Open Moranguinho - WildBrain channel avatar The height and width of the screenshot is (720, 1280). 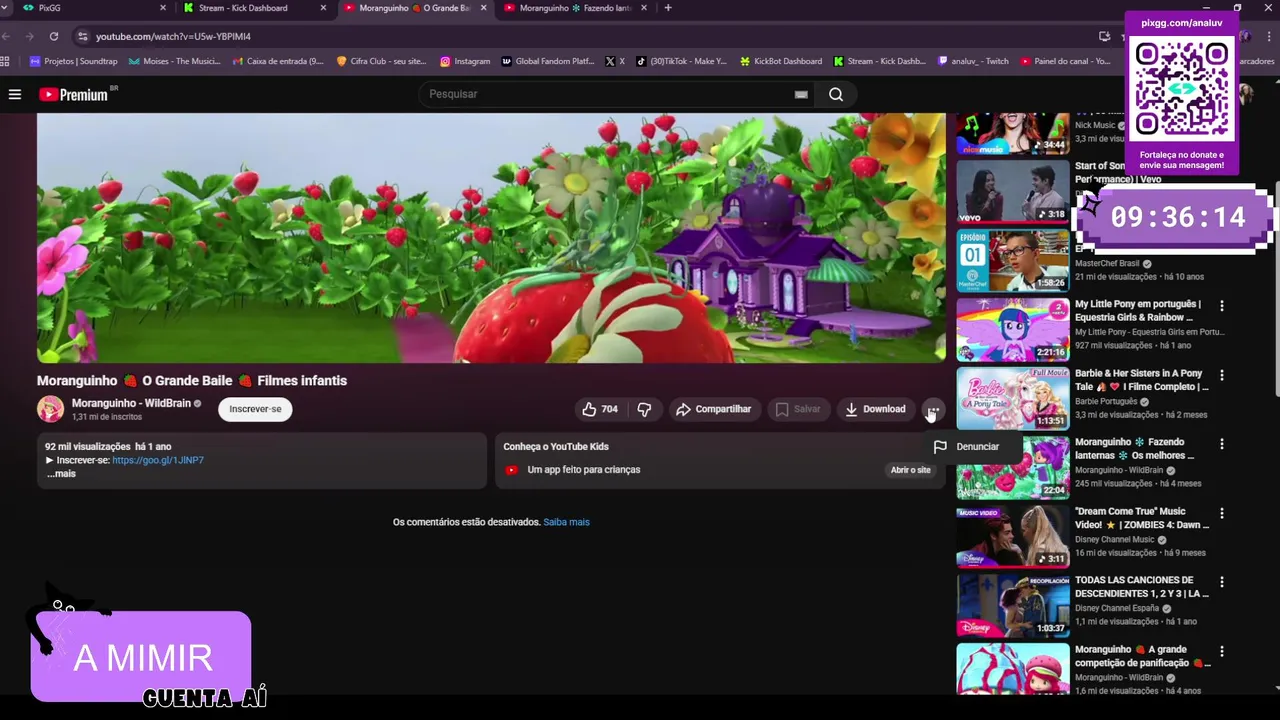(50, 409)
